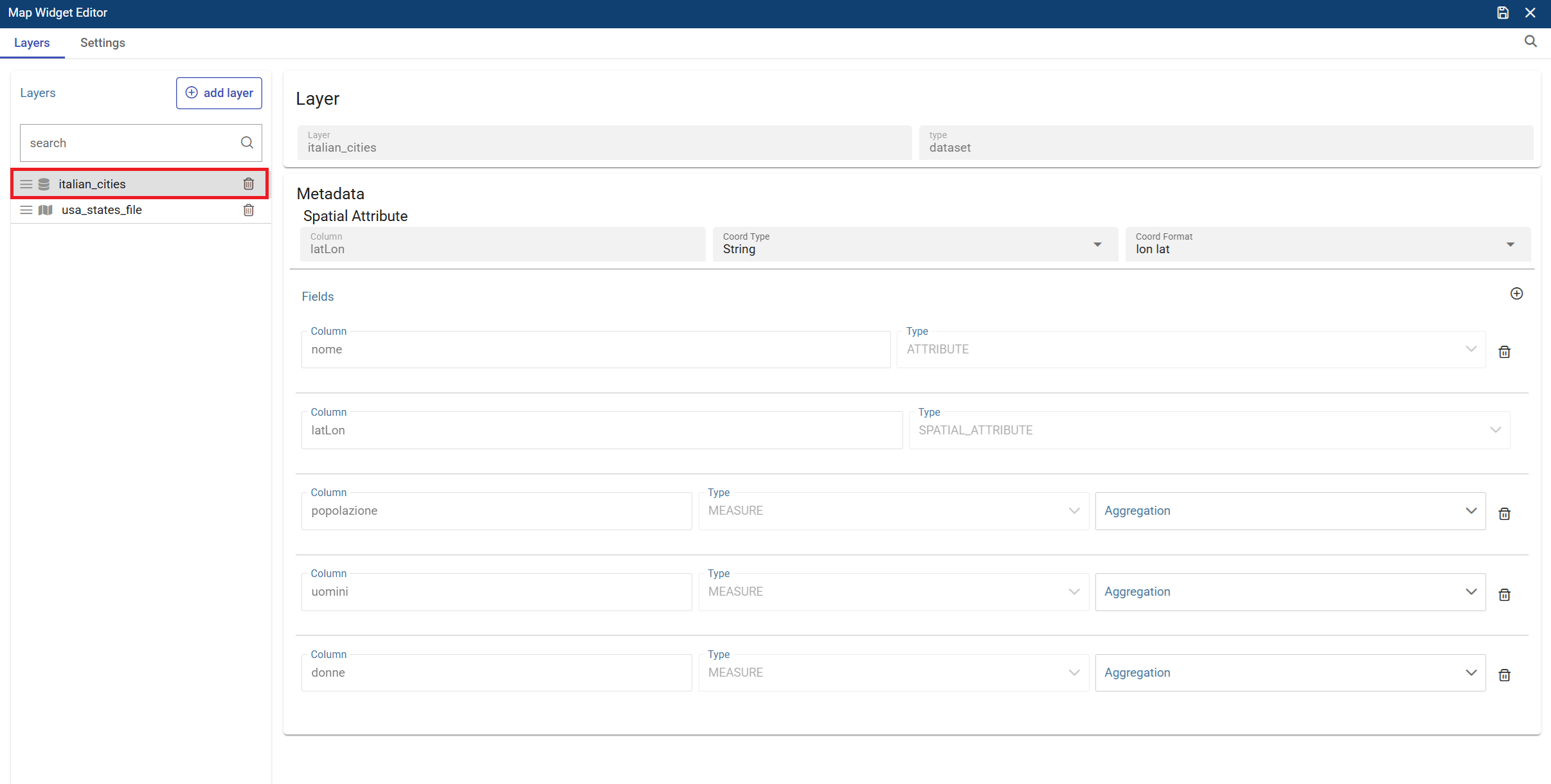This screenshot has width=1551, height=784.
Task: Close the Map Widget Editor
Action: (x=1530, y=13)
